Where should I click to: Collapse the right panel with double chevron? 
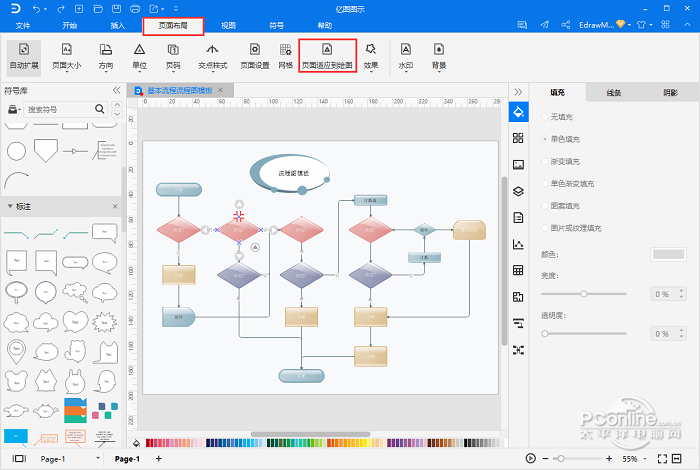click(518, 92)
